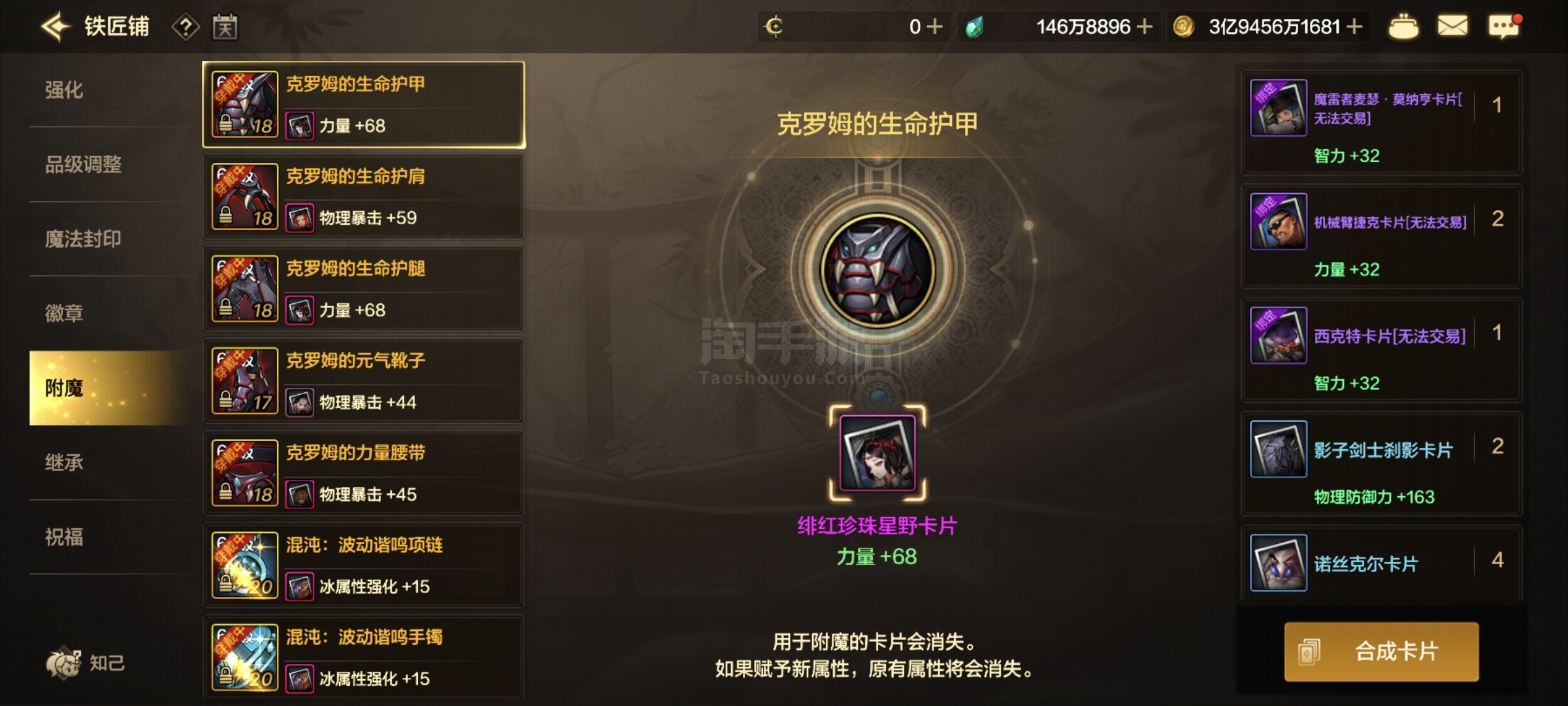
Task: Choose the 机械臂捷克卡片 card
Action: tap(1382, 236)
